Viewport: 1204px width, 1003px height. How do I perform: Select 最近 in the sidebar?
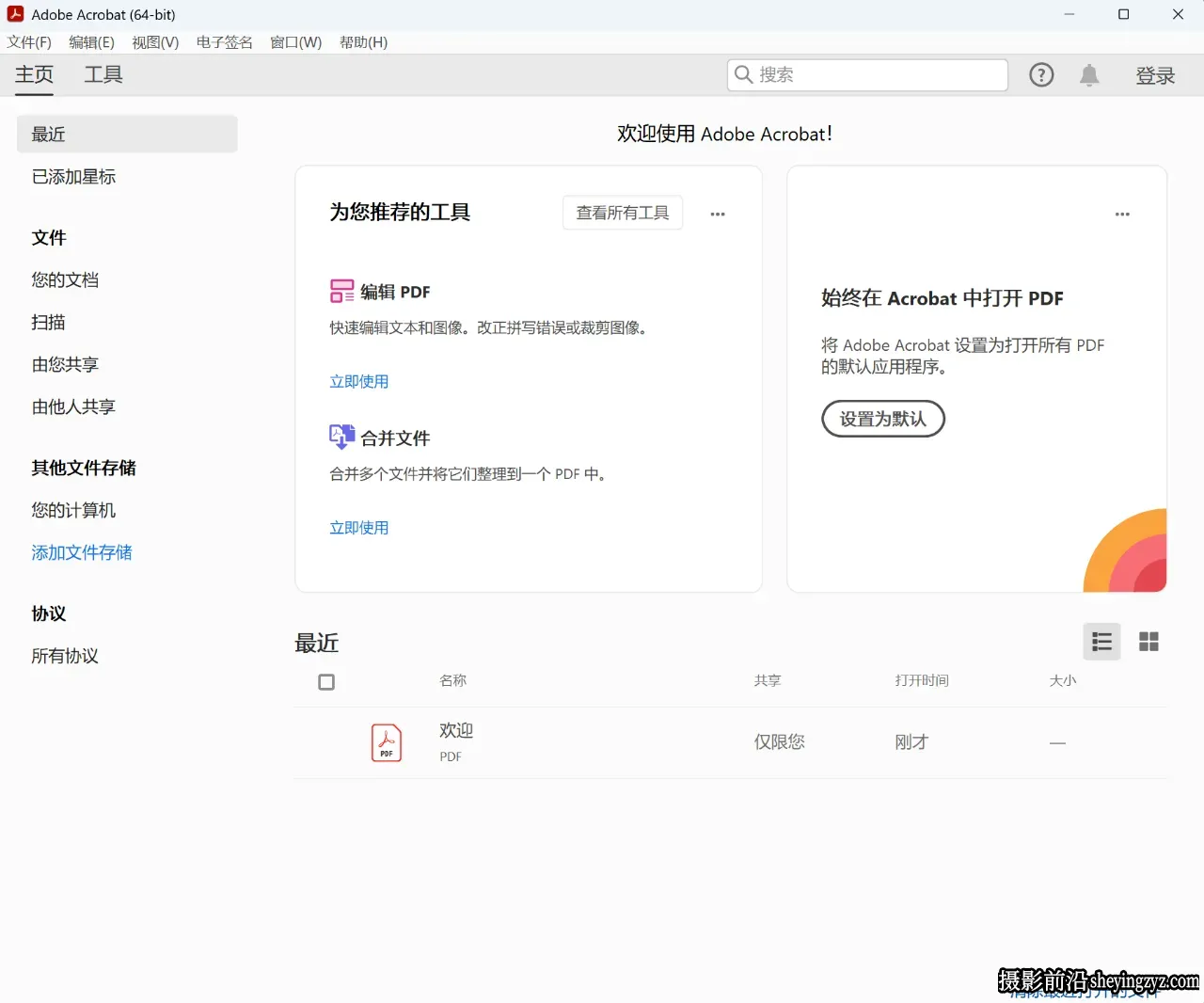click(127, 134)
